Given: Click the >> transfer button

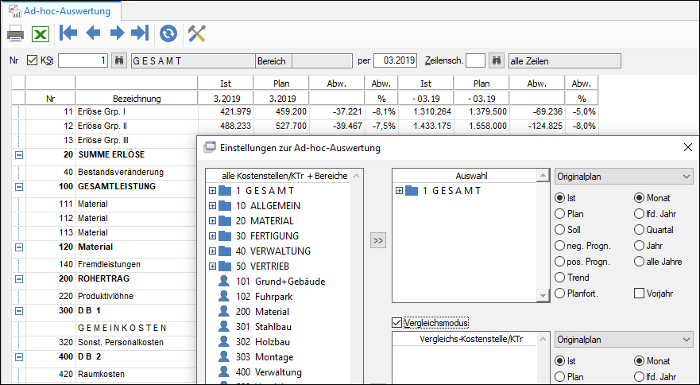Looking at the screenshot, I should click(x=378, y=241).
